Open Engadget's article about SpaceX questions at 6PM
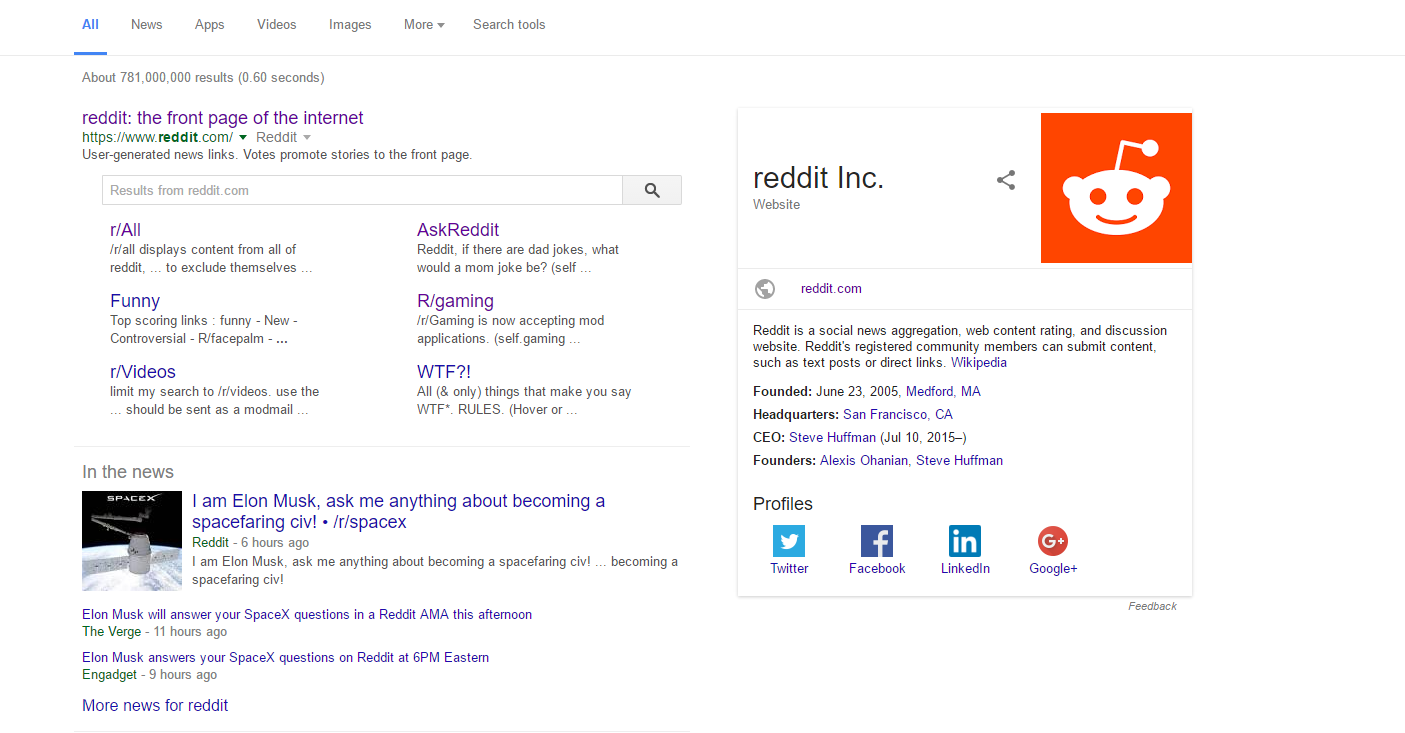1405x733 pixels. point(286,657)
